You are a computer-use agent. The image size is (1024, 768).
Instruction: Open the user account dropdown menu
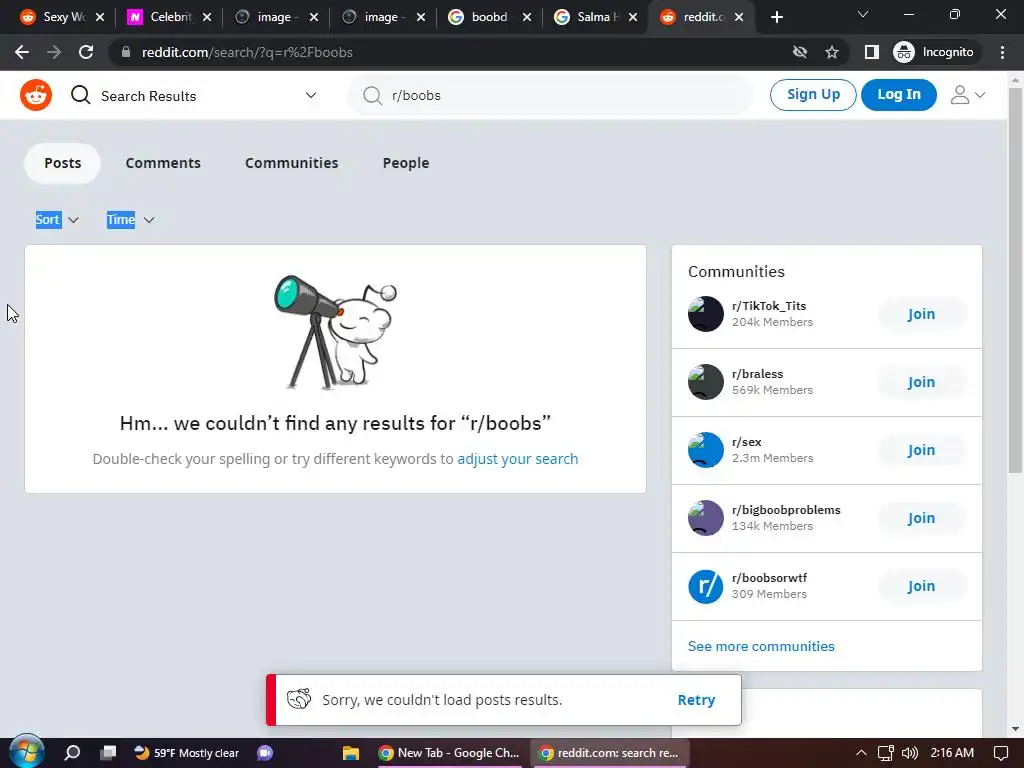click(967, 95)
